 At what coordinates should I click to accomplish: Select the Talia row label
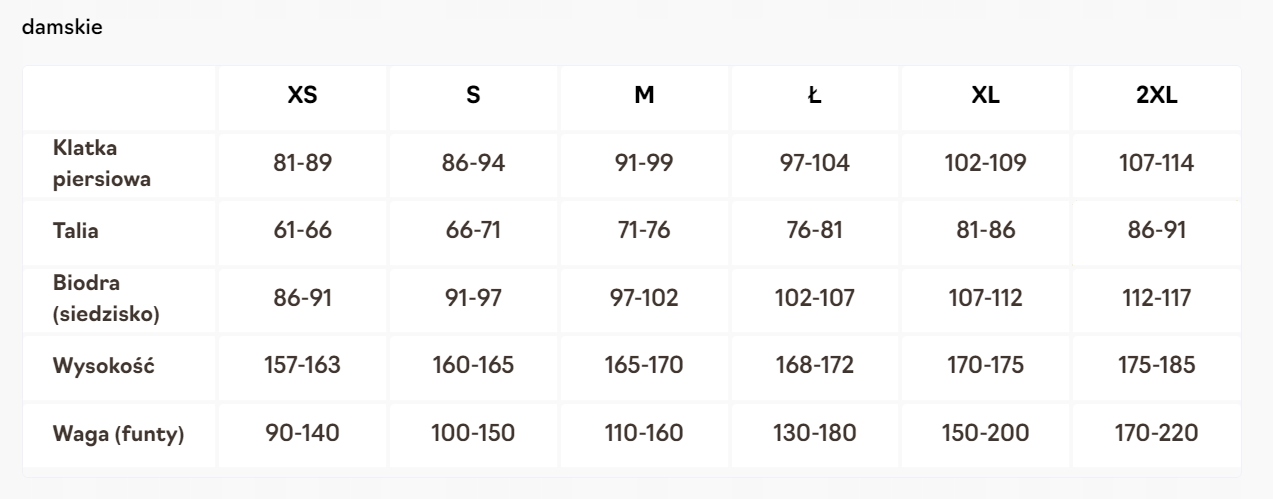pos(75,231)
